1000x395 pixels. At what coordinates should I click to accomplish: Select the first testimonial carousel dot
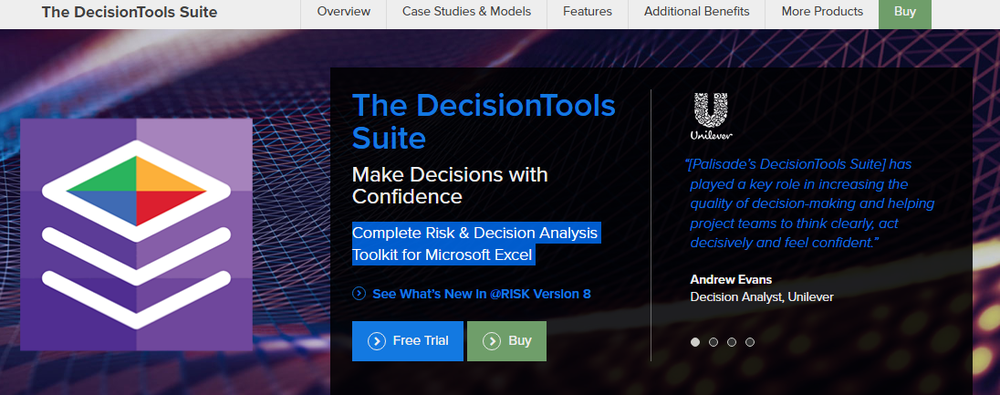click(x=695, y=342)
